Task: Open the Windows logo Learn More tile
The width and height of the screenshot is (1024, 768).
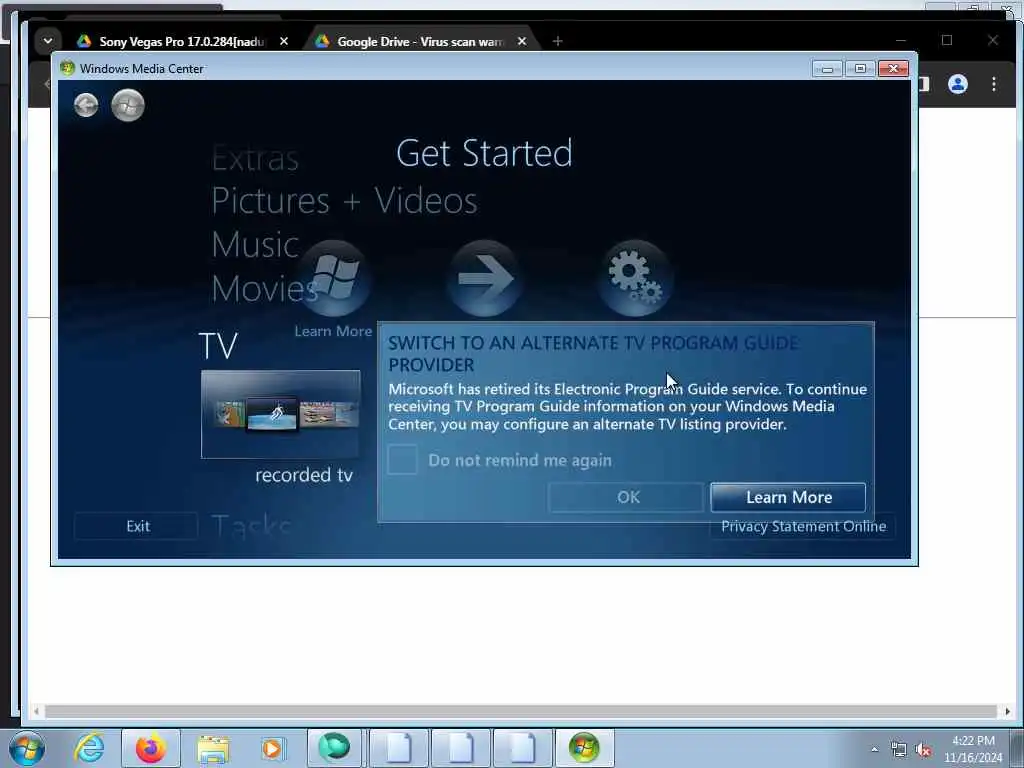Action: (334, 278)
